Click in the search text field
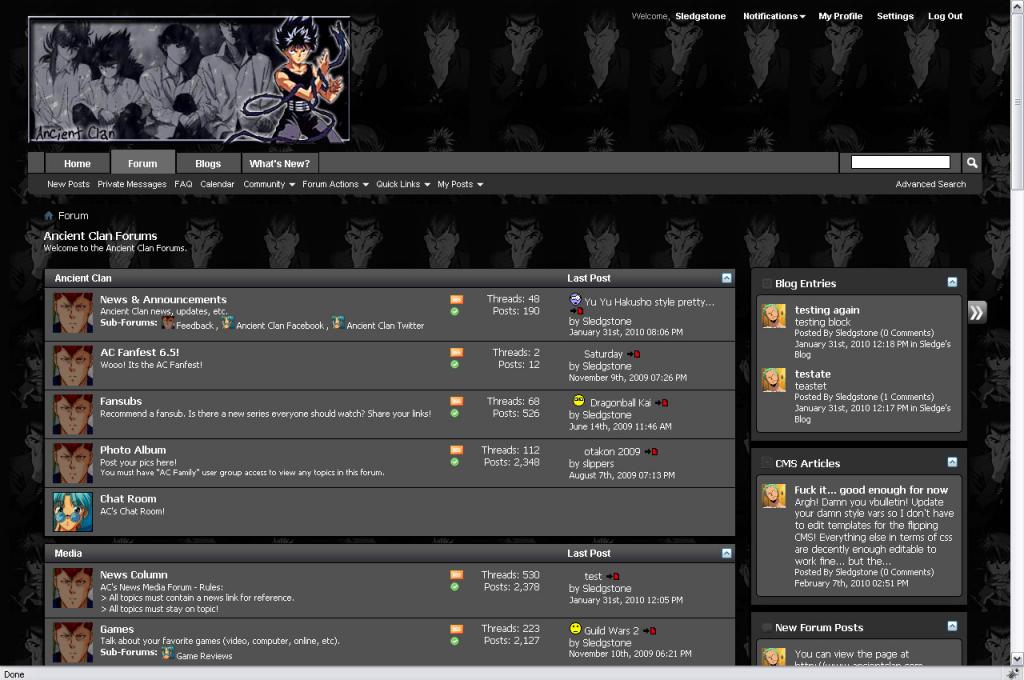The height and width of the screenshot is (680, 1024). tap(901, 162)
